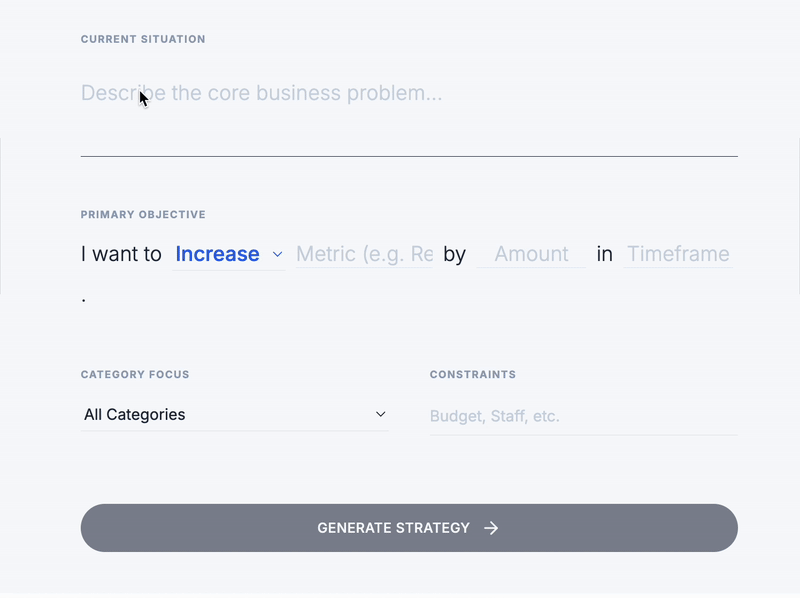Click the Timeframe input field
The height and width of the screenshot is (598, 800).
click(x=678, y=254)
